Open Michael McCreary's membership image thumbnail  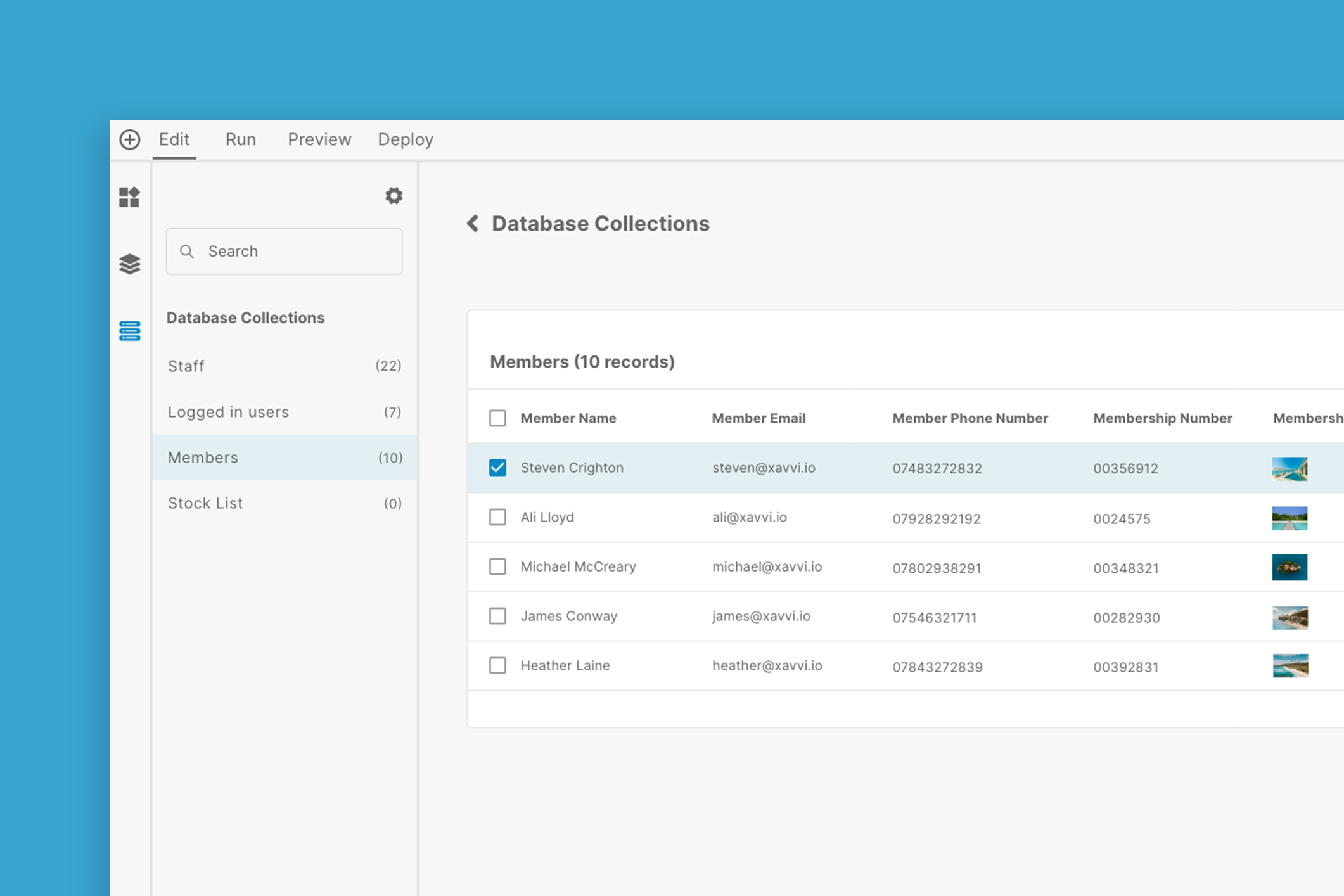[x=1290, y=567]
